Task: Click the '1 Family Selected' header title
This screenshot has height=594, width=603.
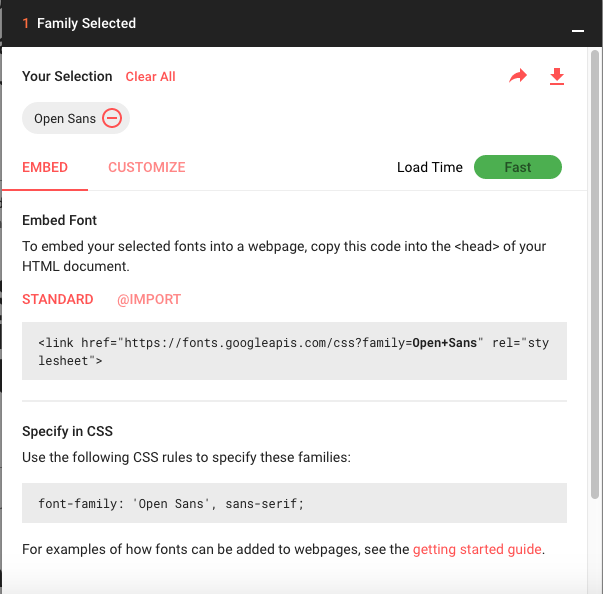Action: click(x=79, y=23)
